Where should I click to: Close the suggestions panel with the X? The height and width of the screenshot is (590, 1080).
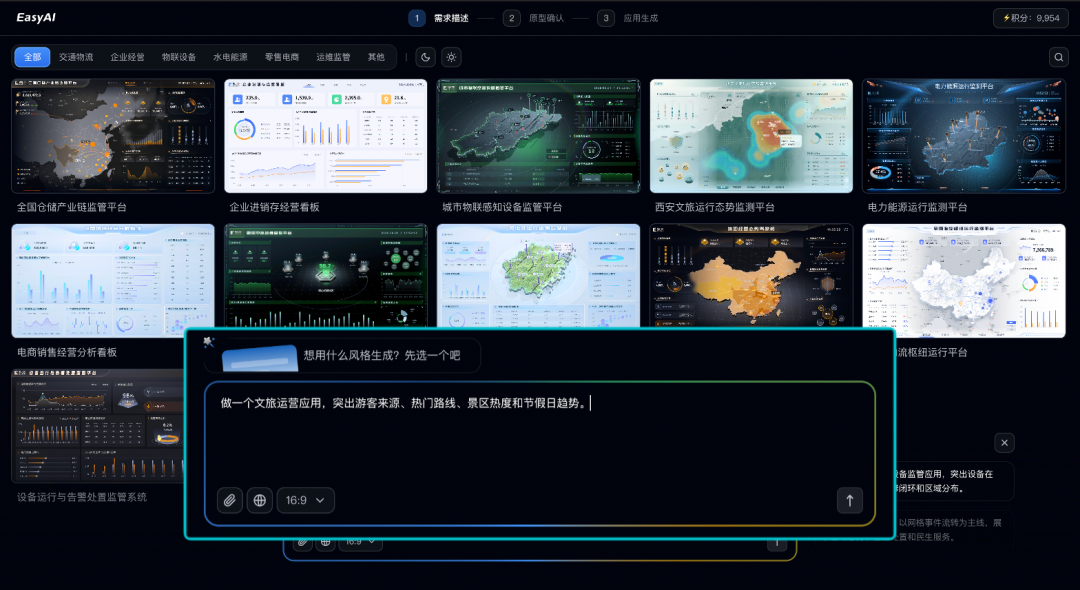tap(1004, 443)
